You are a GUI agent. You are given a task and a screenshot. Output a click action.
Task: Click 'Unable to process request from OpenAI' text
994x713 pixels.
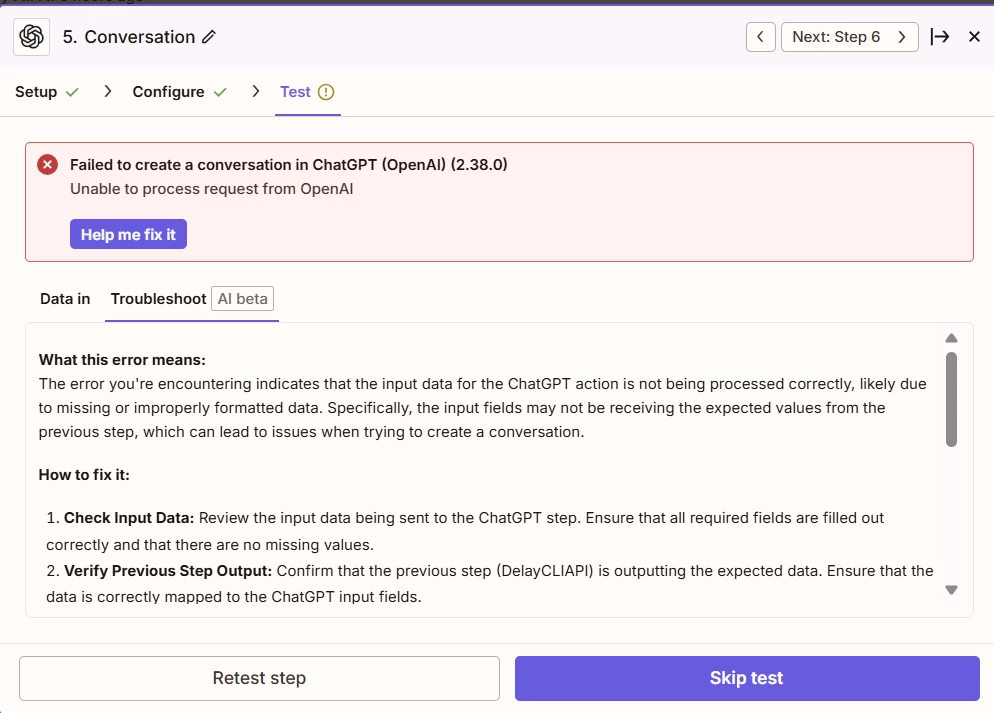click(212, 189)
